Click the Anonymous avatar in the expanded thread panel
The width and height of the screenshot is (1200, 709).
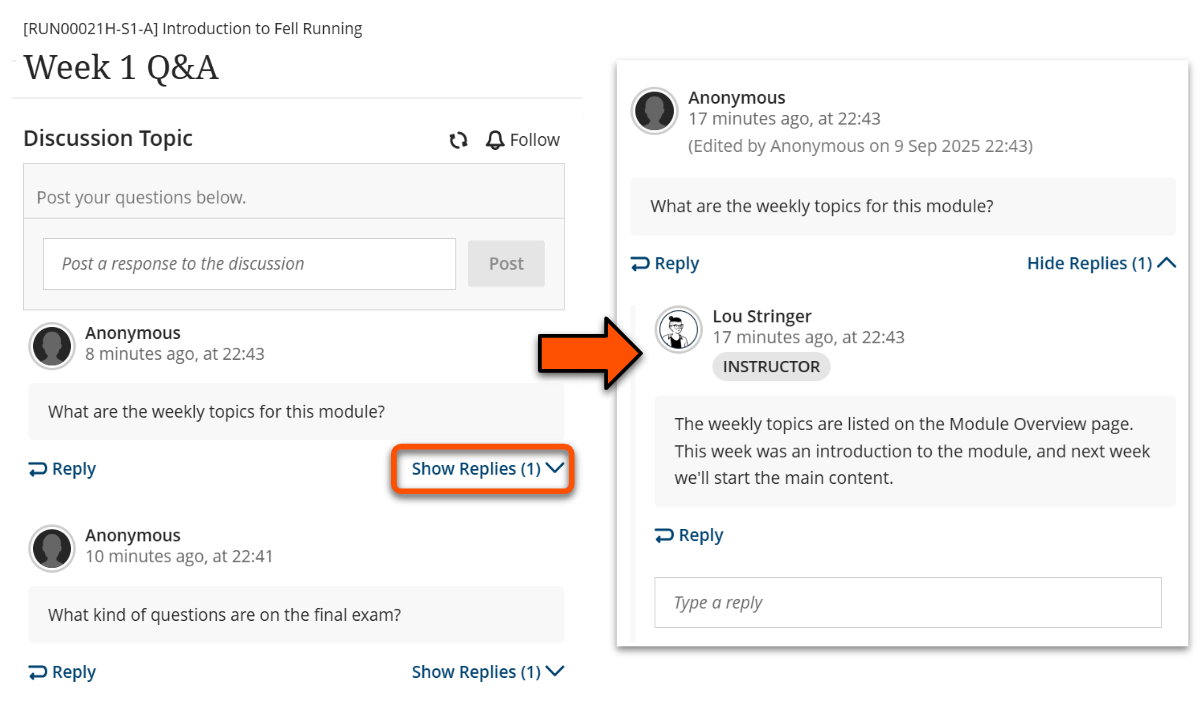tap(655, 111)
